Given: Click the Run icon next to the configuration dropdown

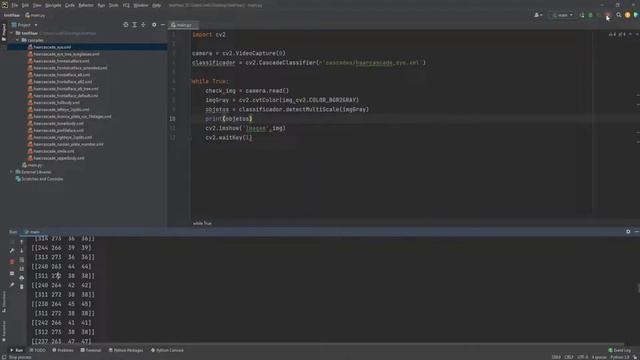Looking at the screenshot, I should [x=582, y=15].
